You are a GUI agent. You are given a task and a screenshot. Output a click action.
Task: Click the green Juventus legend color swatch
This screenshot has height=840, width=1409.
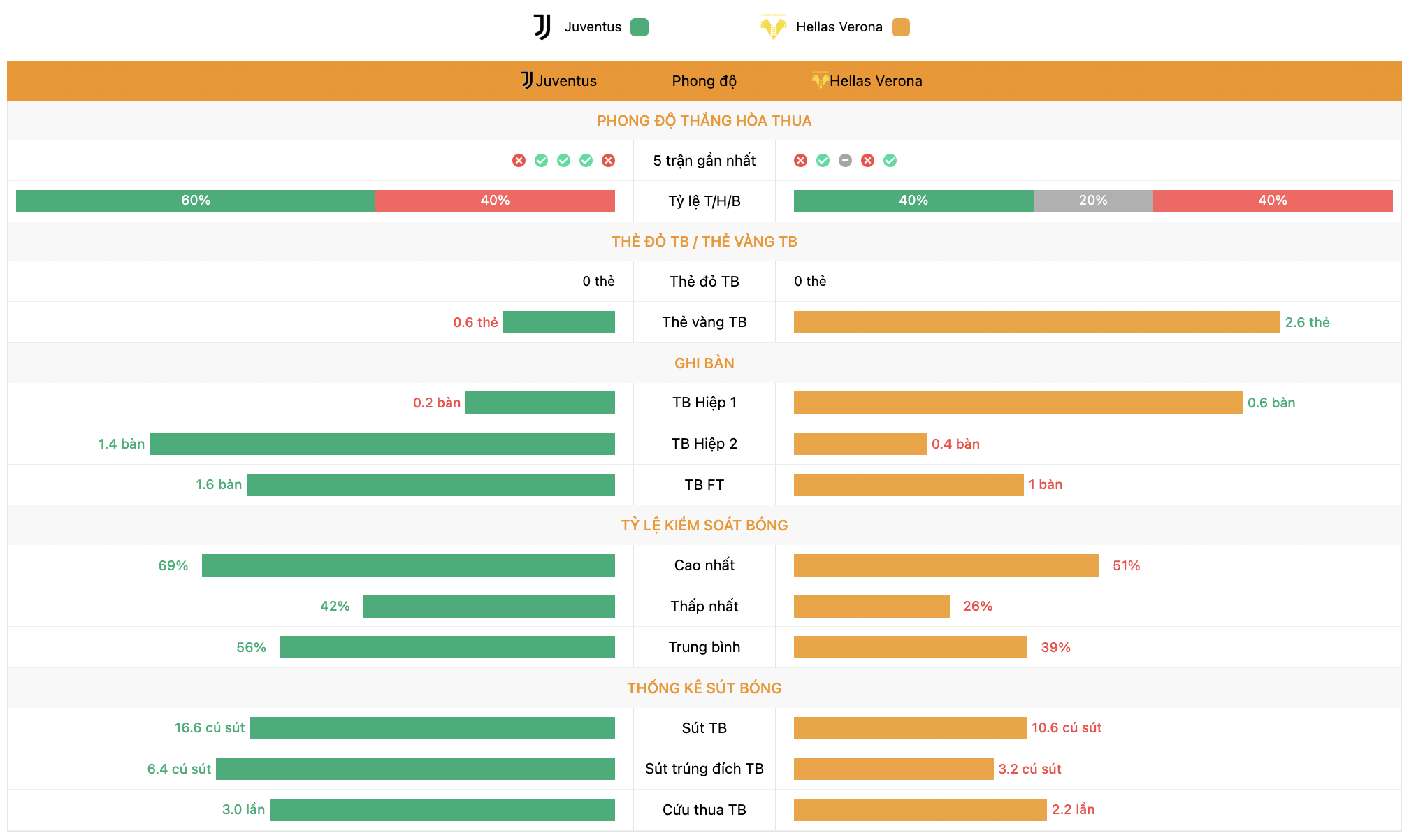coord(640,27)
